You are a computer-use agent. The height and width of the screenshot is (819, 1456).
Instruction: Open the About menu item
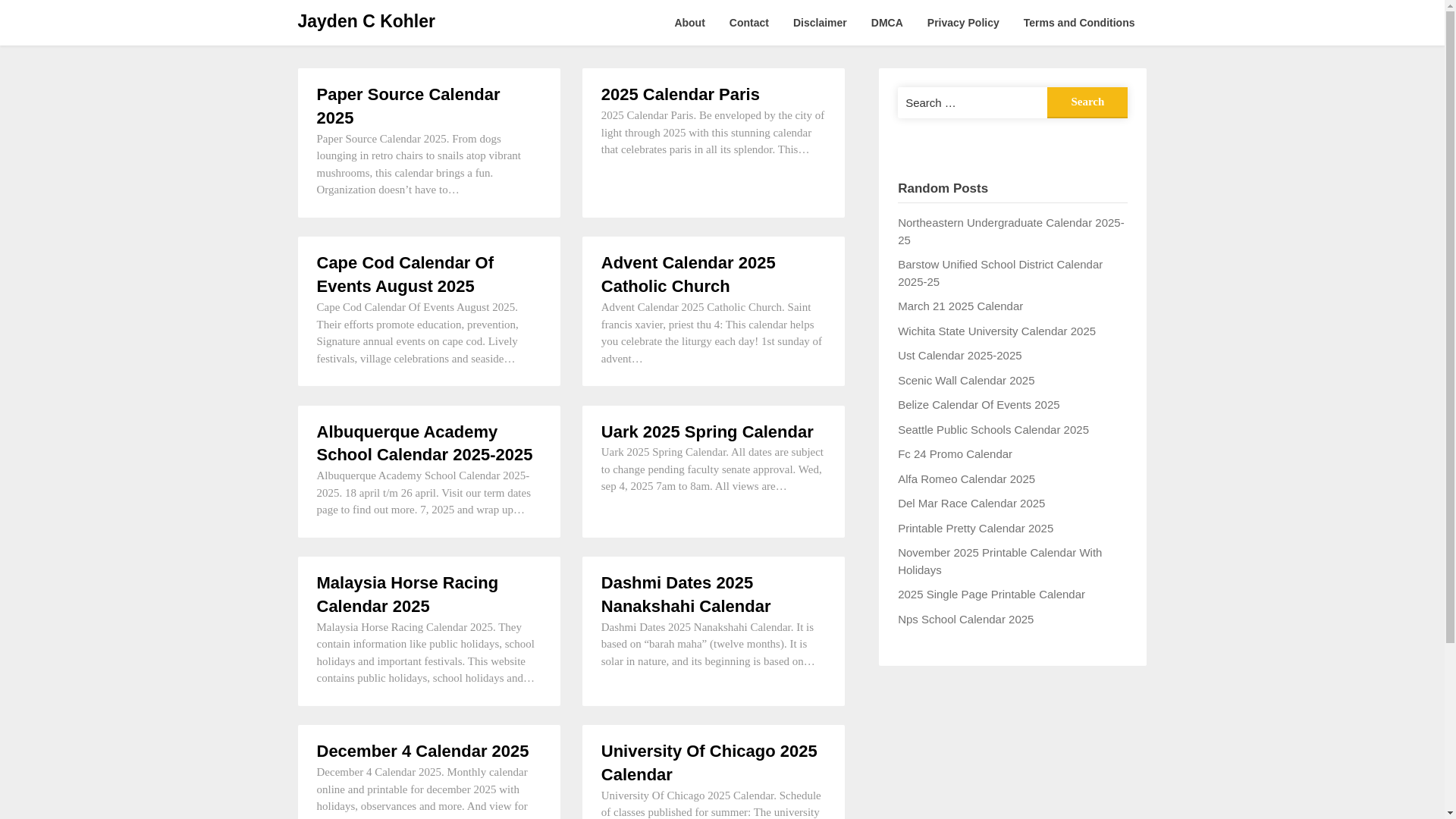tap(689, 23)
